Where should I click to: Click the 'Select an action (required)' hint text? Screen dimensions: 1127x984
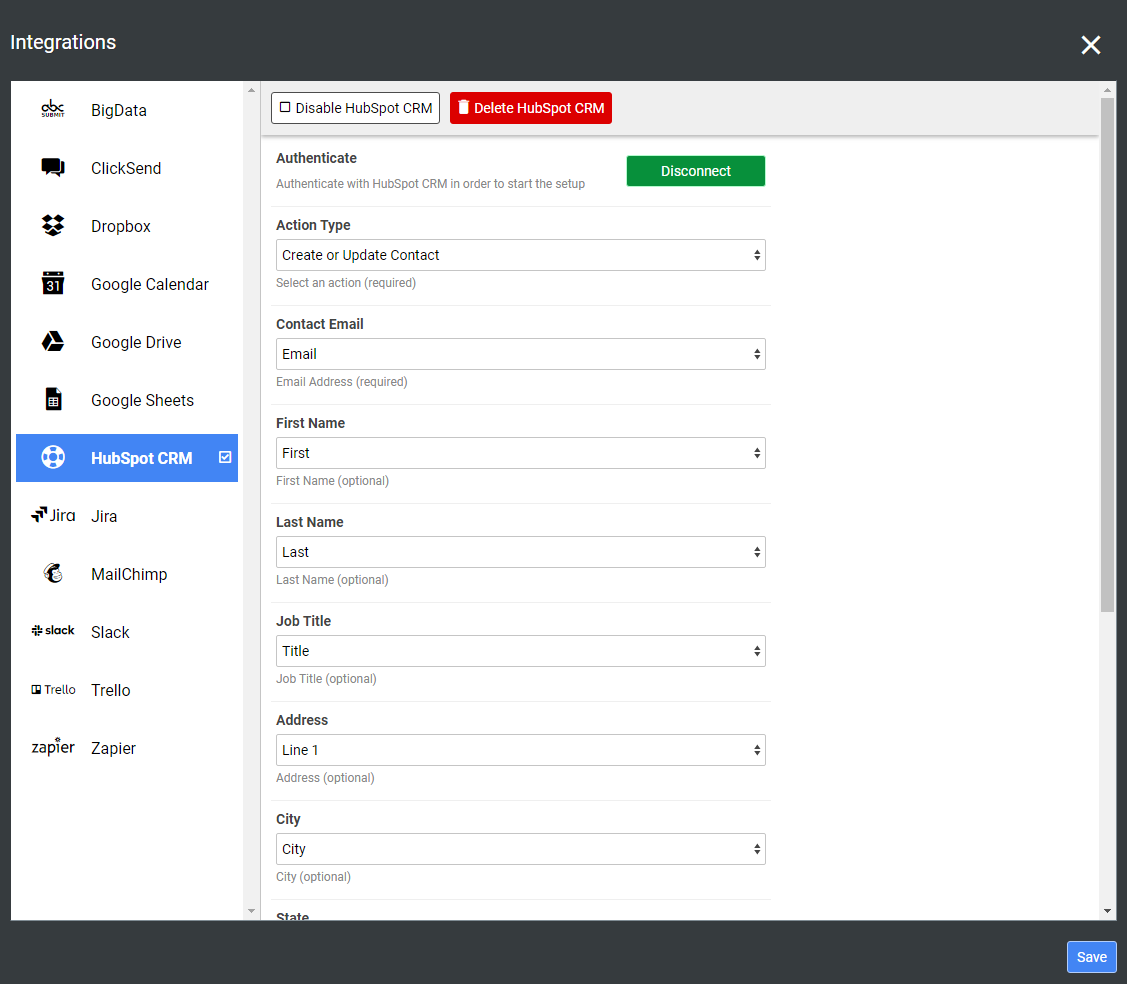point(346,282)
